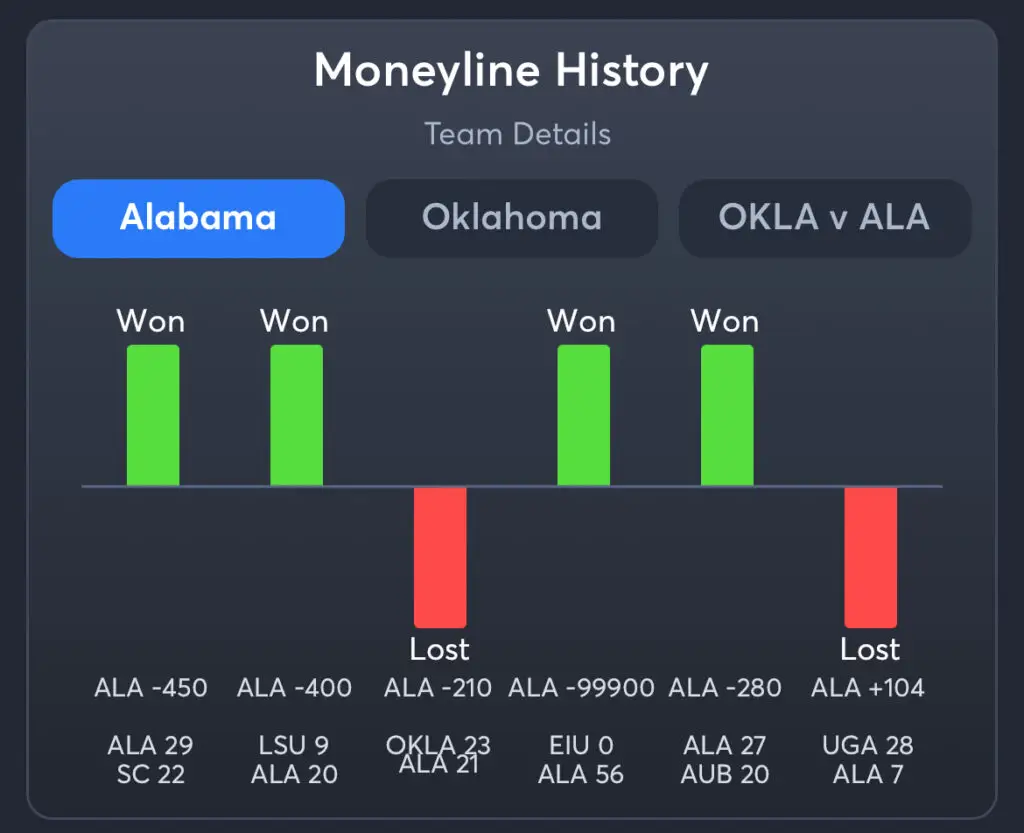Open the OKLA v ALA comparison tab

[825, 218]
